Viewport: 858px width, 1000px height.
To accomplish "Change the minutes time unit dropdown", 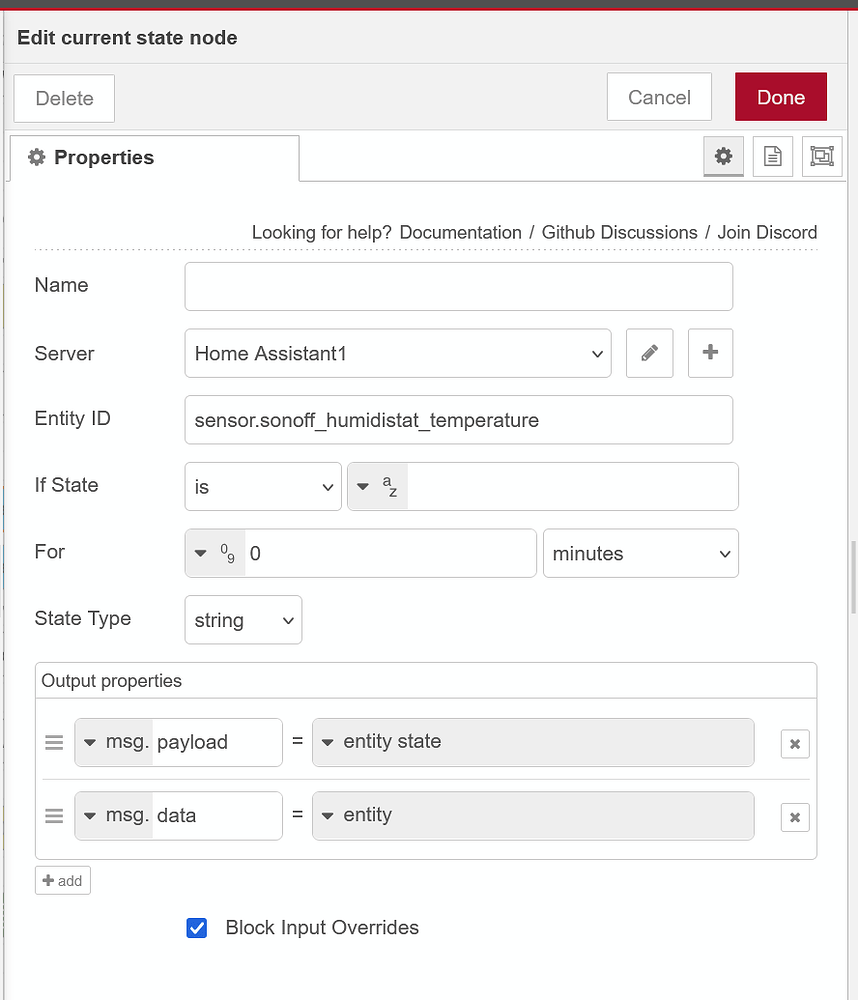I will point(640,553).
